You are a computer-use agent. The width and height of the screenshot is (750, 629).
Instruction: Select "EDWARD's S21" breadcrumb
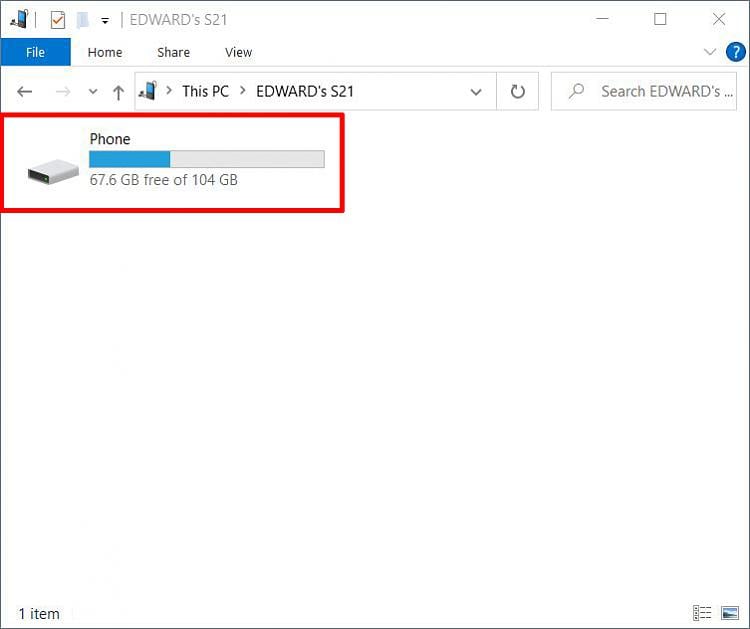[x=305, y=91]
